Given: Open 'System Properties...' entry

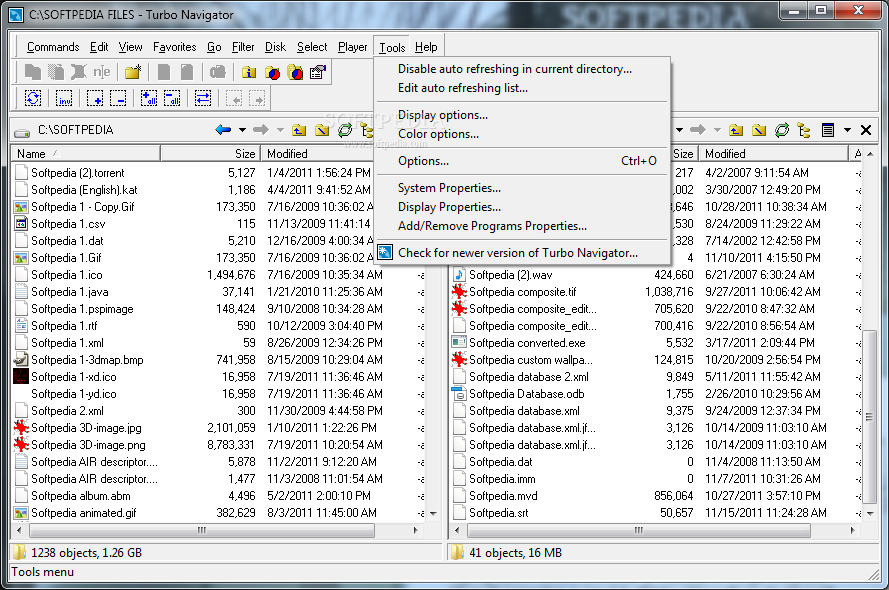Looking at the screenshot, I should point(522,188).
